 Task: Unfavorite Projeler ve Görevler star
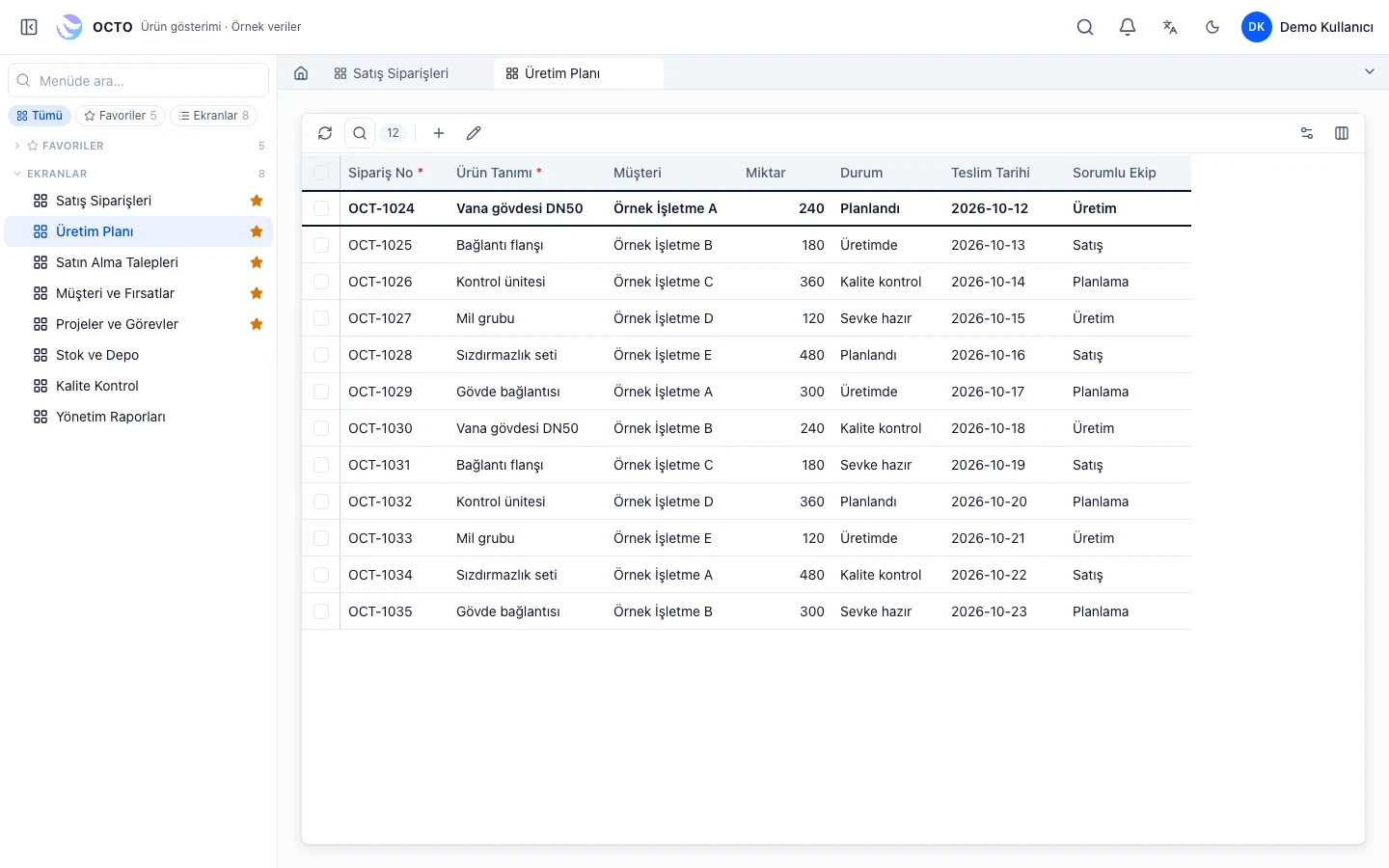click(x=257, y=324)
